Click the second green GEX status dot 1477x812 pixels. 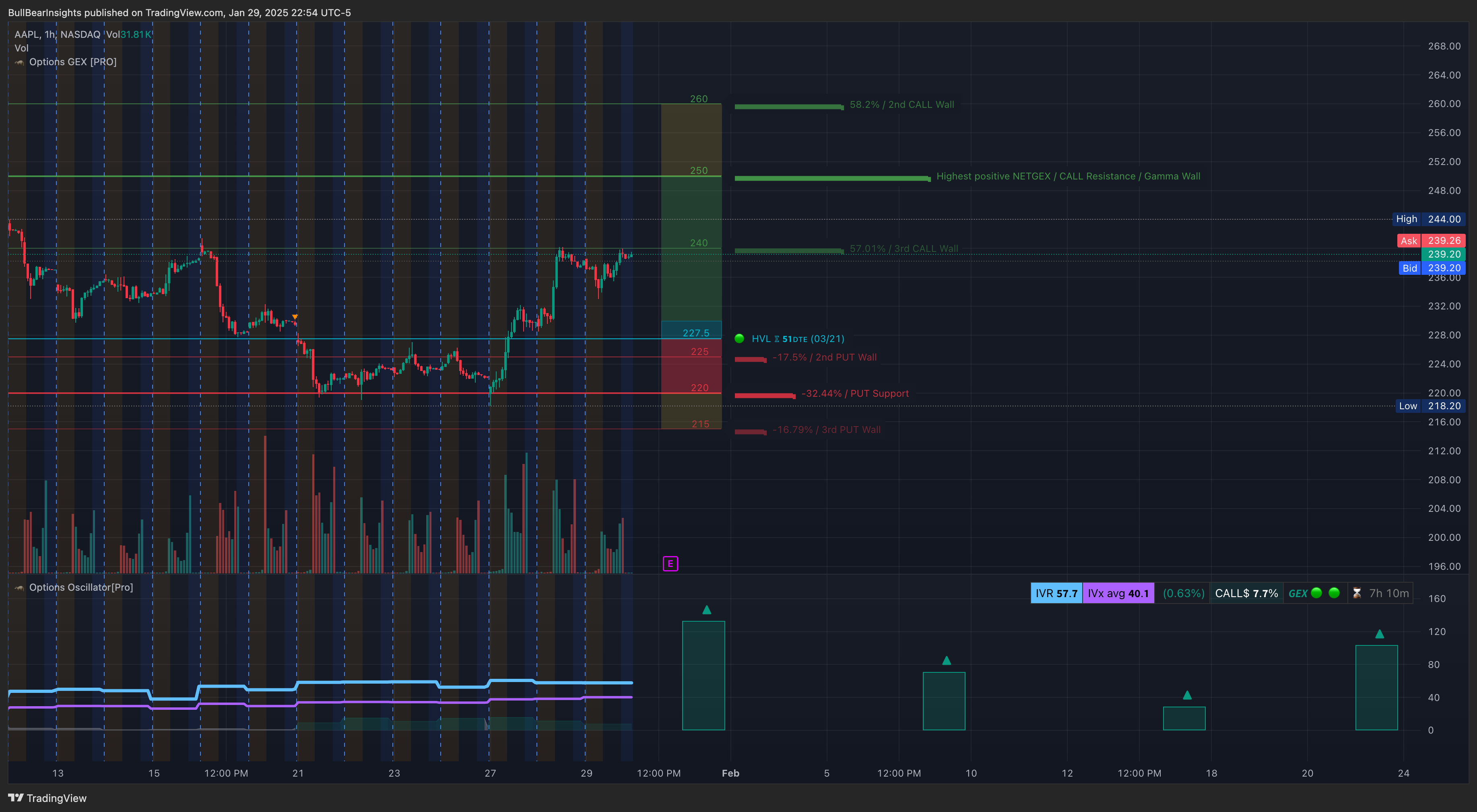coord(1334,593)
